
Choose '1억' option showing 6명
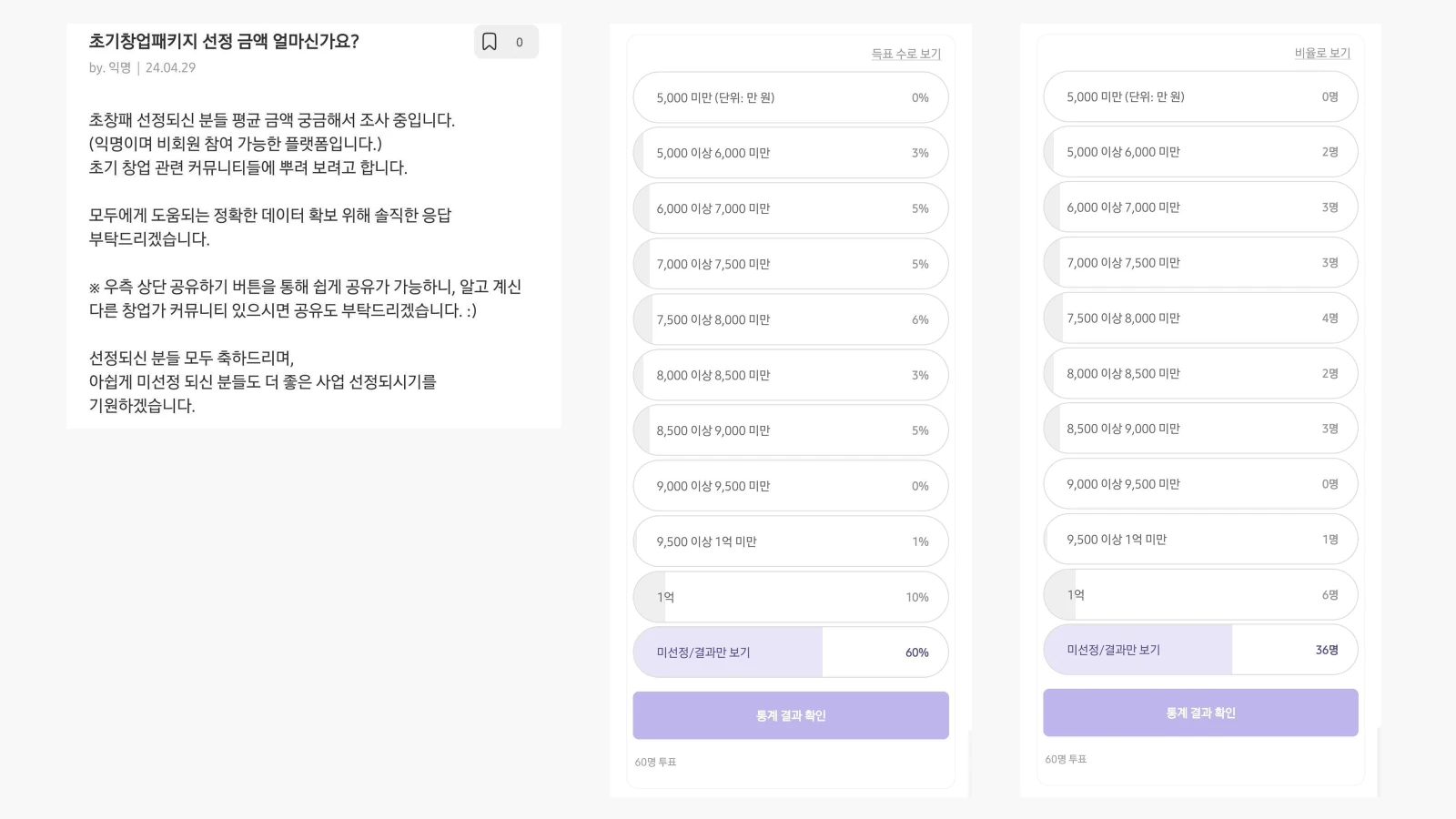coord(1199,595)
